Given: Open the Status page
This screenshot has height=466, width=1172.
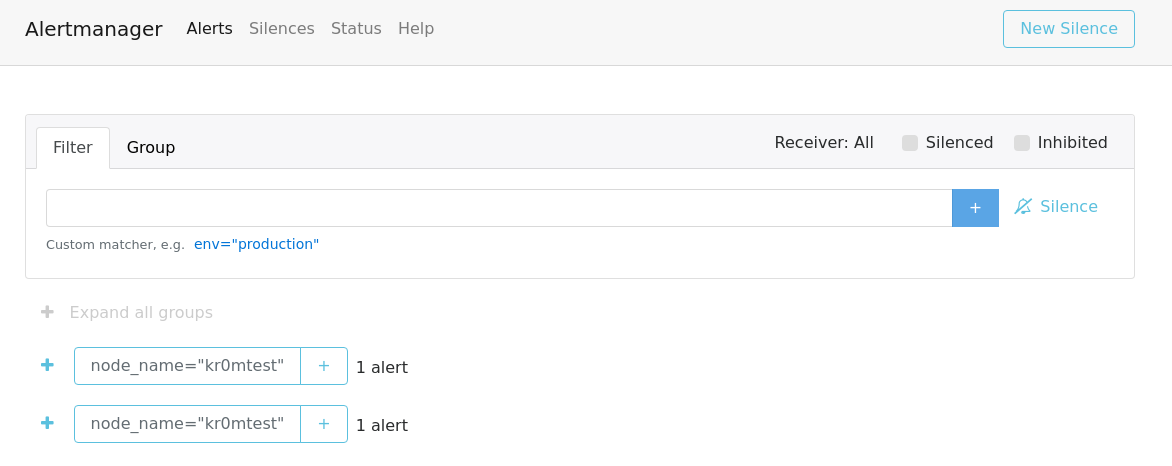Looking at the screenshot, I should 356,29.
